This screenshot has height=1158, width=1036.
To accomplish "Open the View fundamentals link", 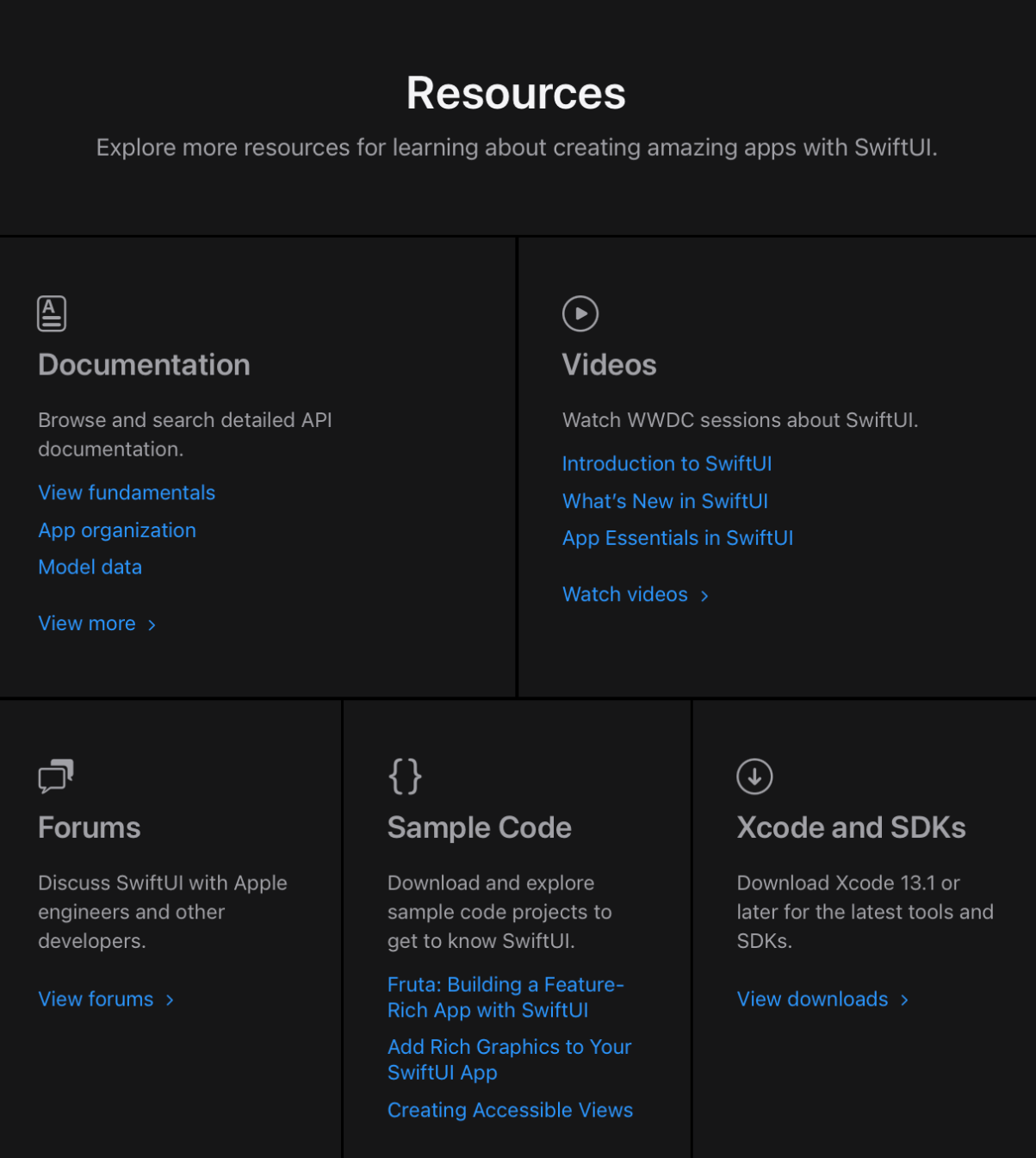I will pyautogui.click(x=127, y=492).
